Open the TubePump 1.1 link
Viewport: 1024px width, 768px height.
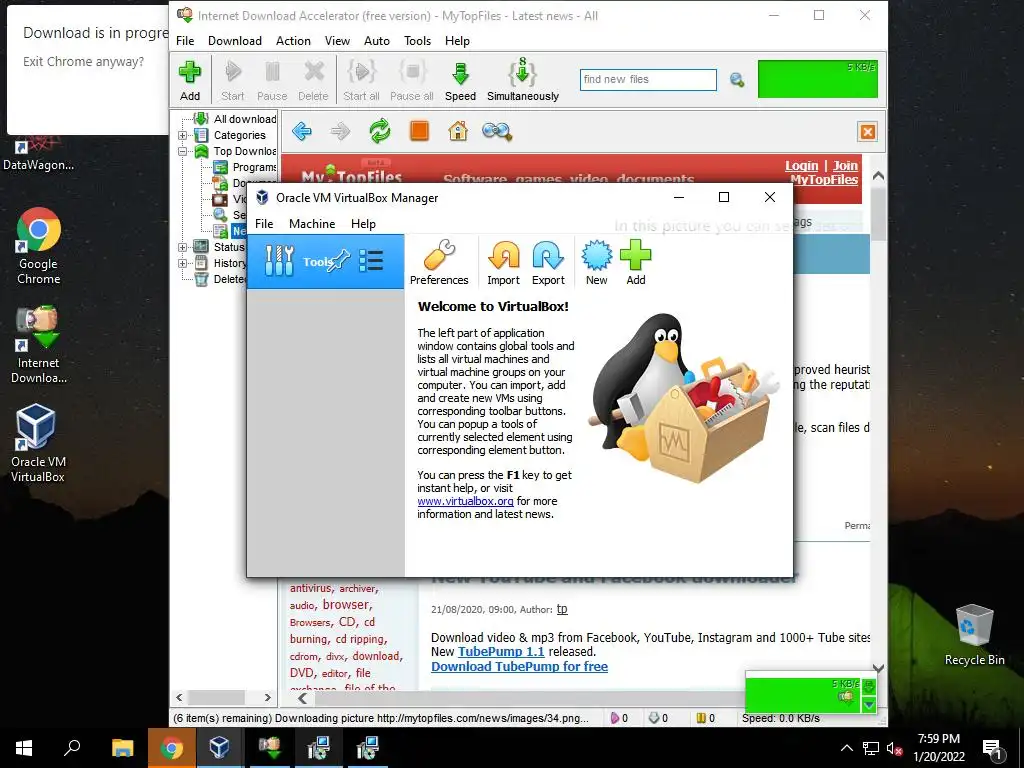501,652
